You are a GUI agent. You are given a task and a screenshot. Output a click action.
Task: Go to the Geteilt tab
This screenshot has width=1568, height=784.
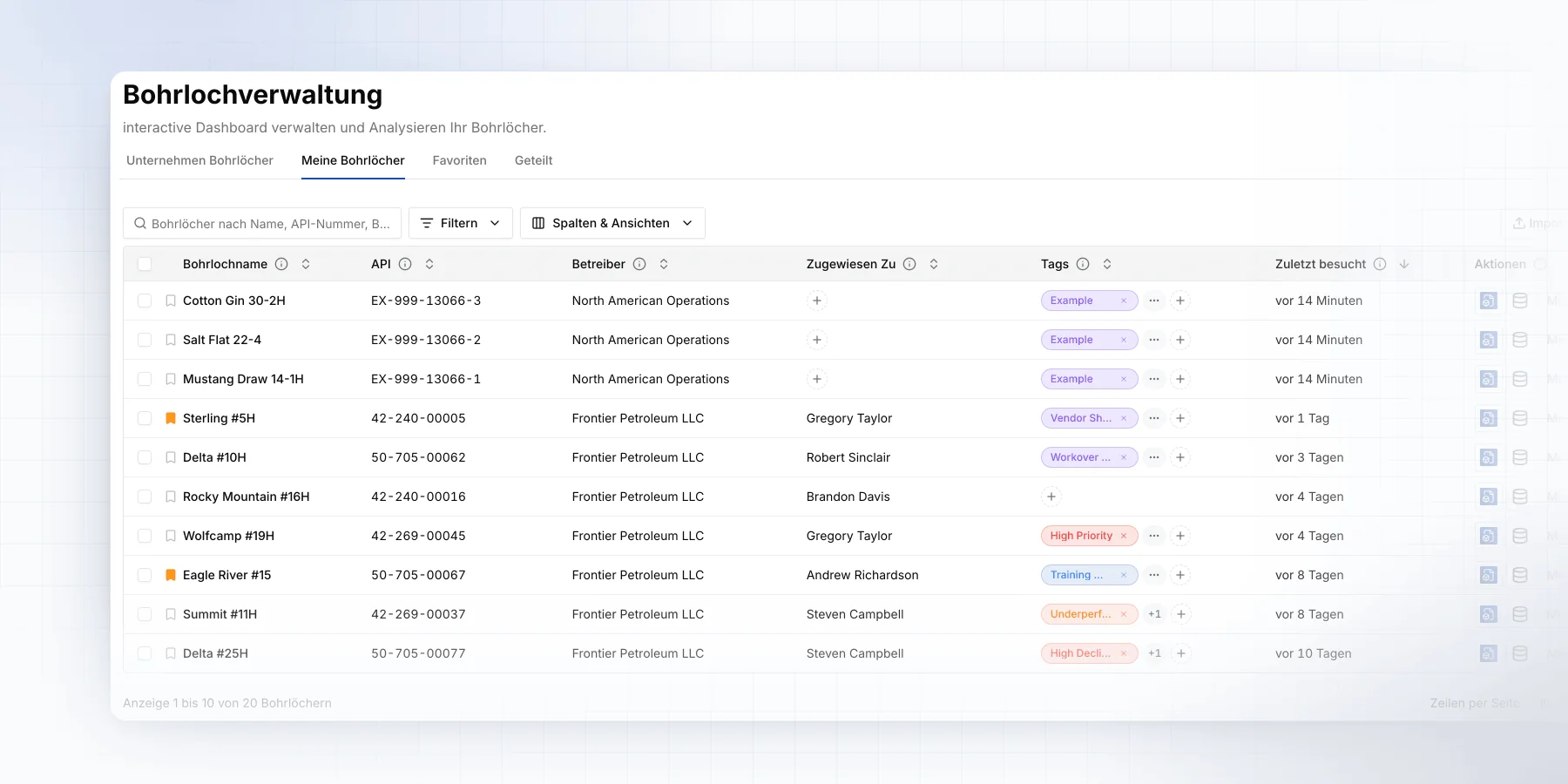click(x=534, y=160)
